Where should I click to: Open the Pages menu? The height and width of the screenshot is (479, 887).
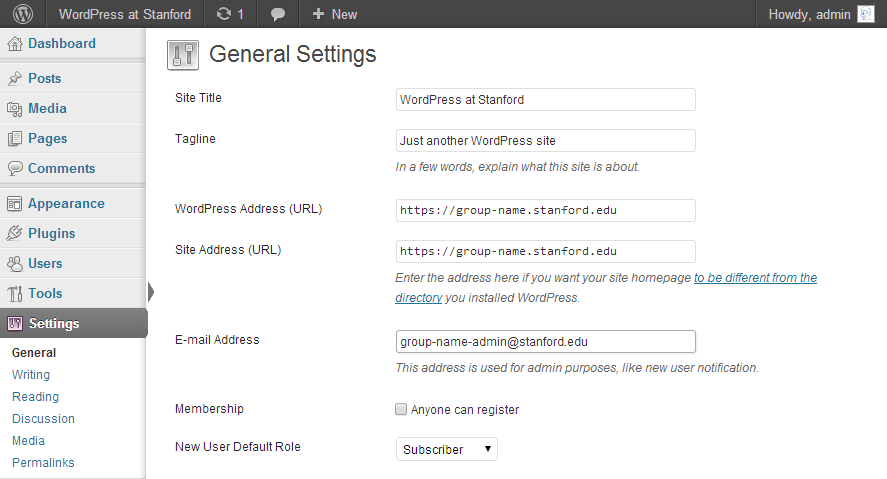(x=48, y=139)
